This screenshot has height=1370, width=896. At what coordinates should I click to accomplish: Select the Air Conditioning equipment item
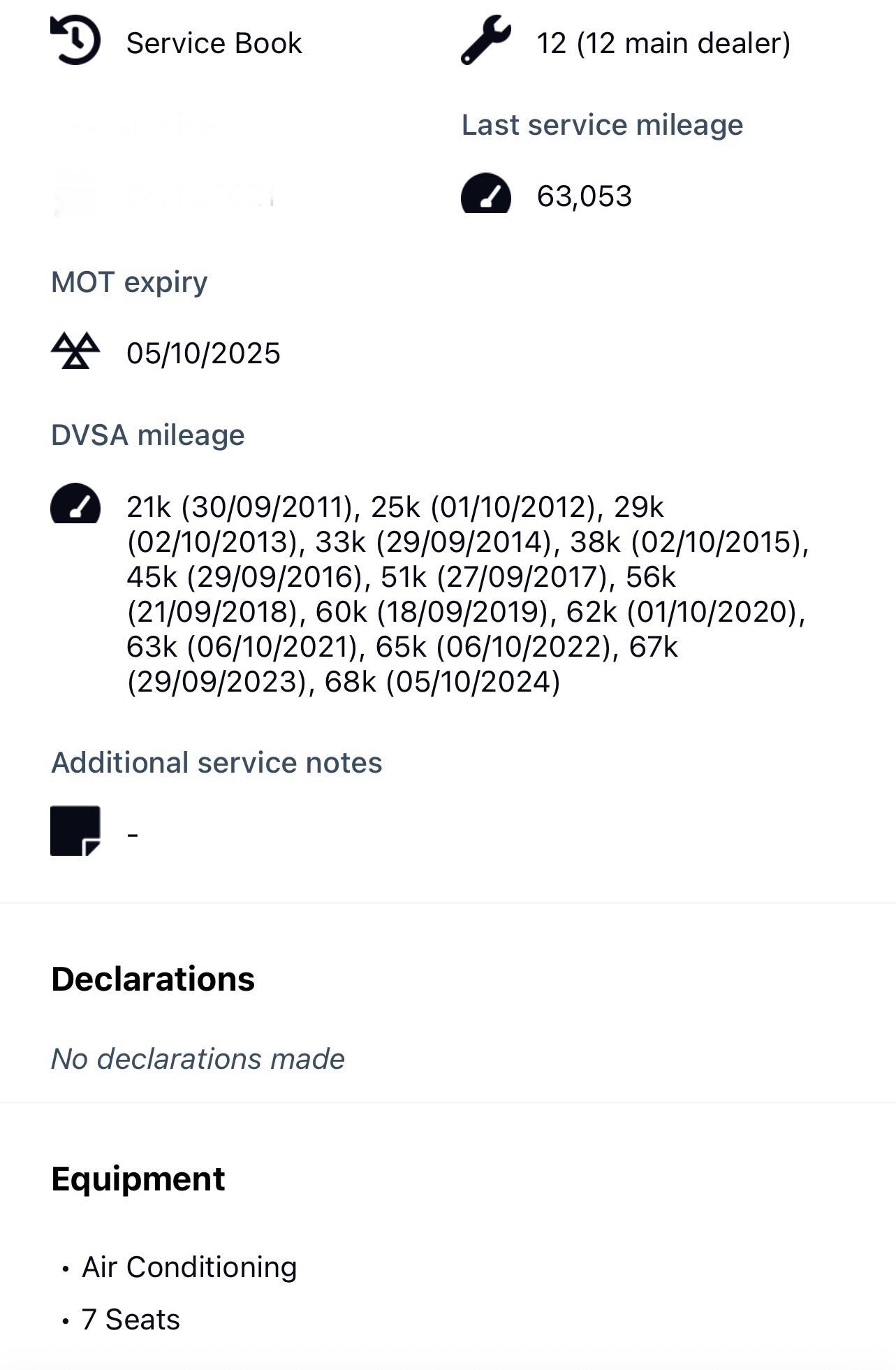(189, 1267)
